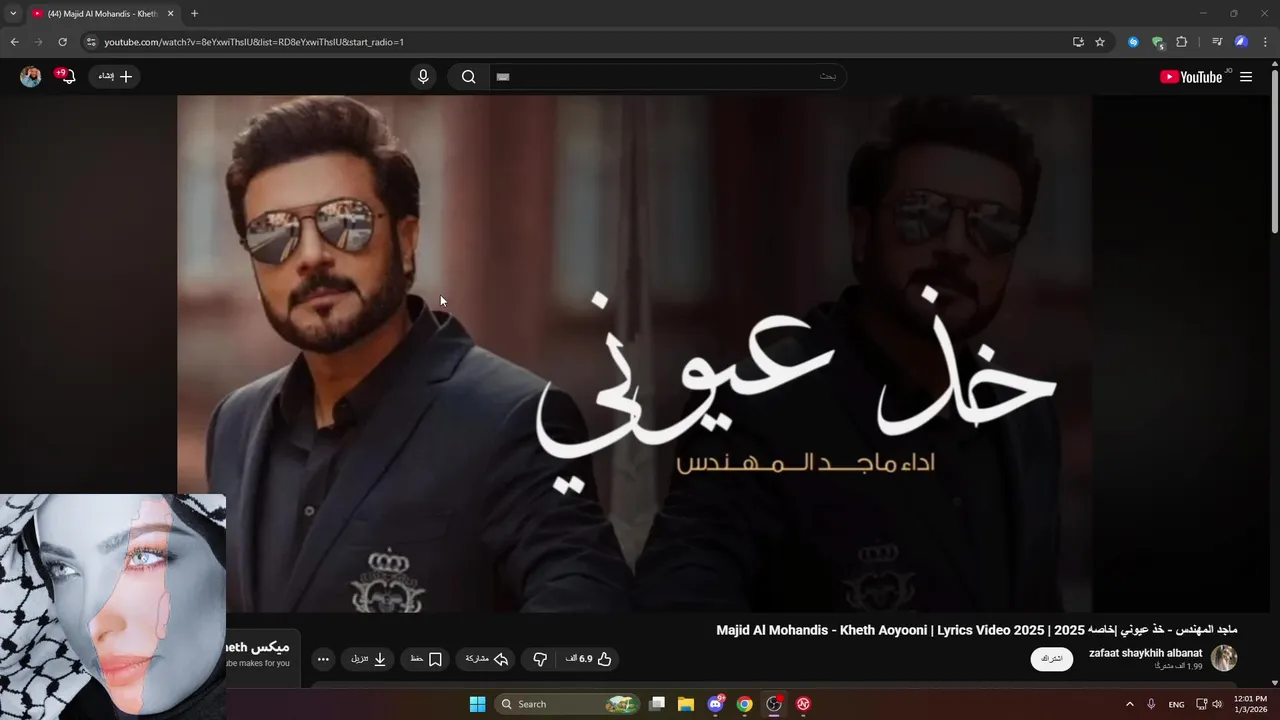Show hidden system tray icons
The height and width of the screenshot is (720, 1280).
coord(1130,704)
